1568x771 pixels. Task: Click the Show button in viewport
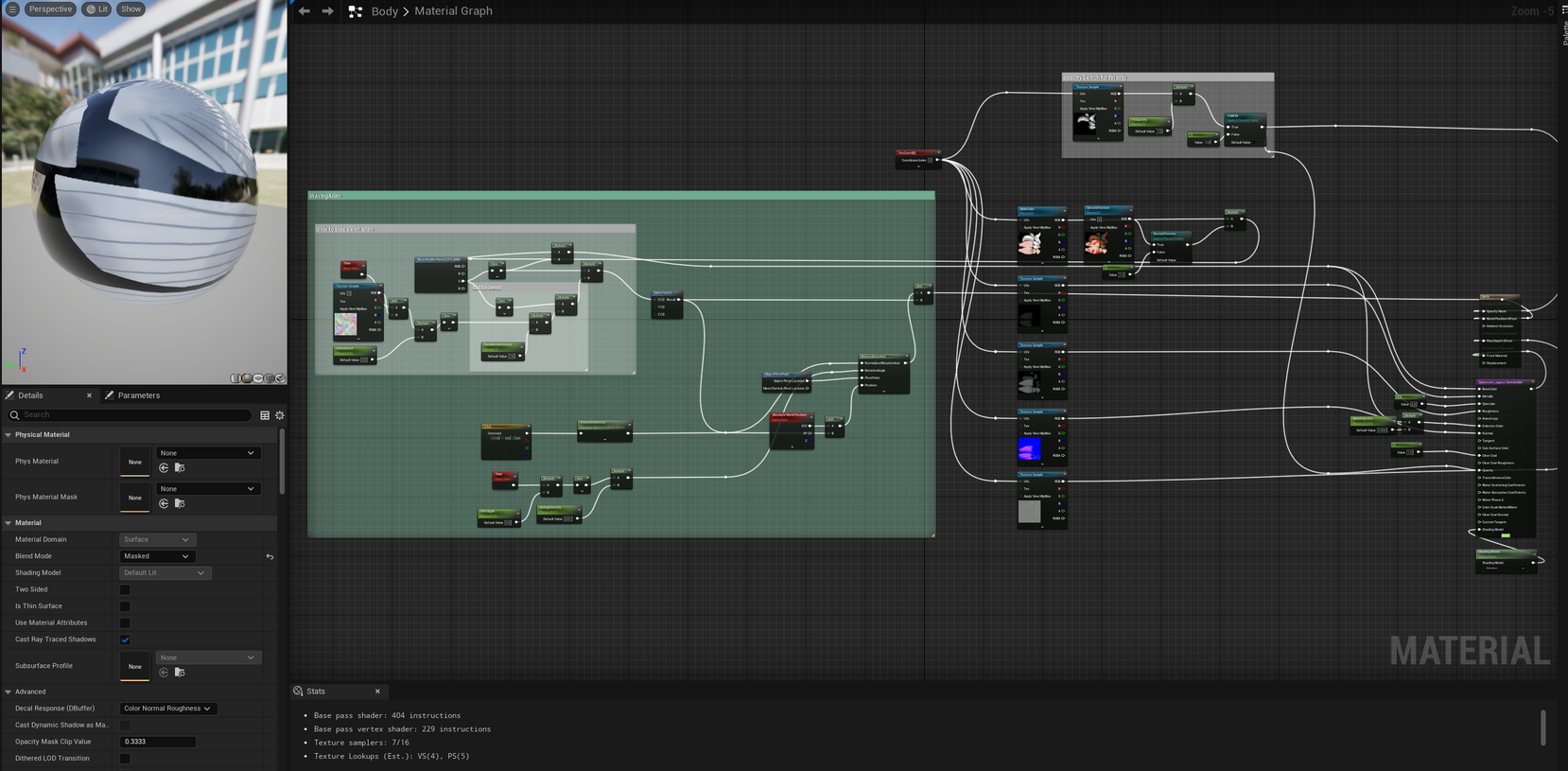pos(131,9)
